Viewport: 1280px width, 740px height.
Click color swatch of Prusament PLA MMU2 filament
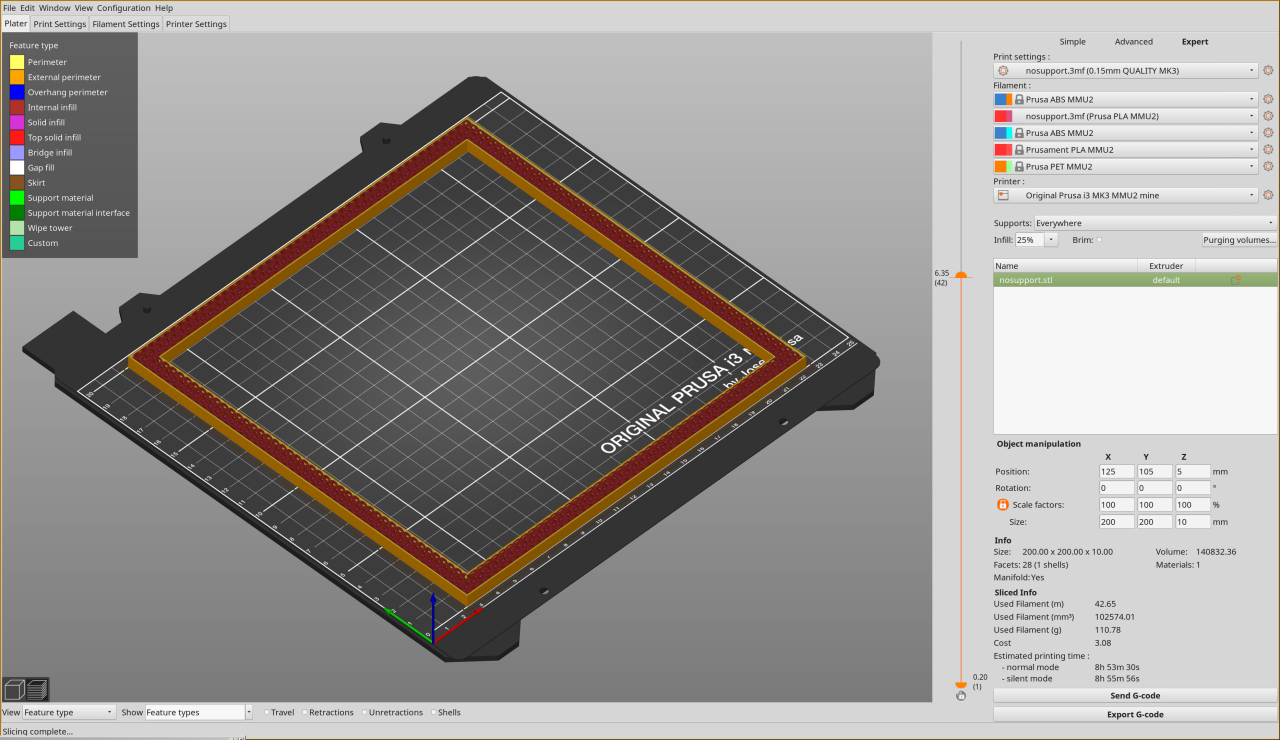pos(1004,150)
